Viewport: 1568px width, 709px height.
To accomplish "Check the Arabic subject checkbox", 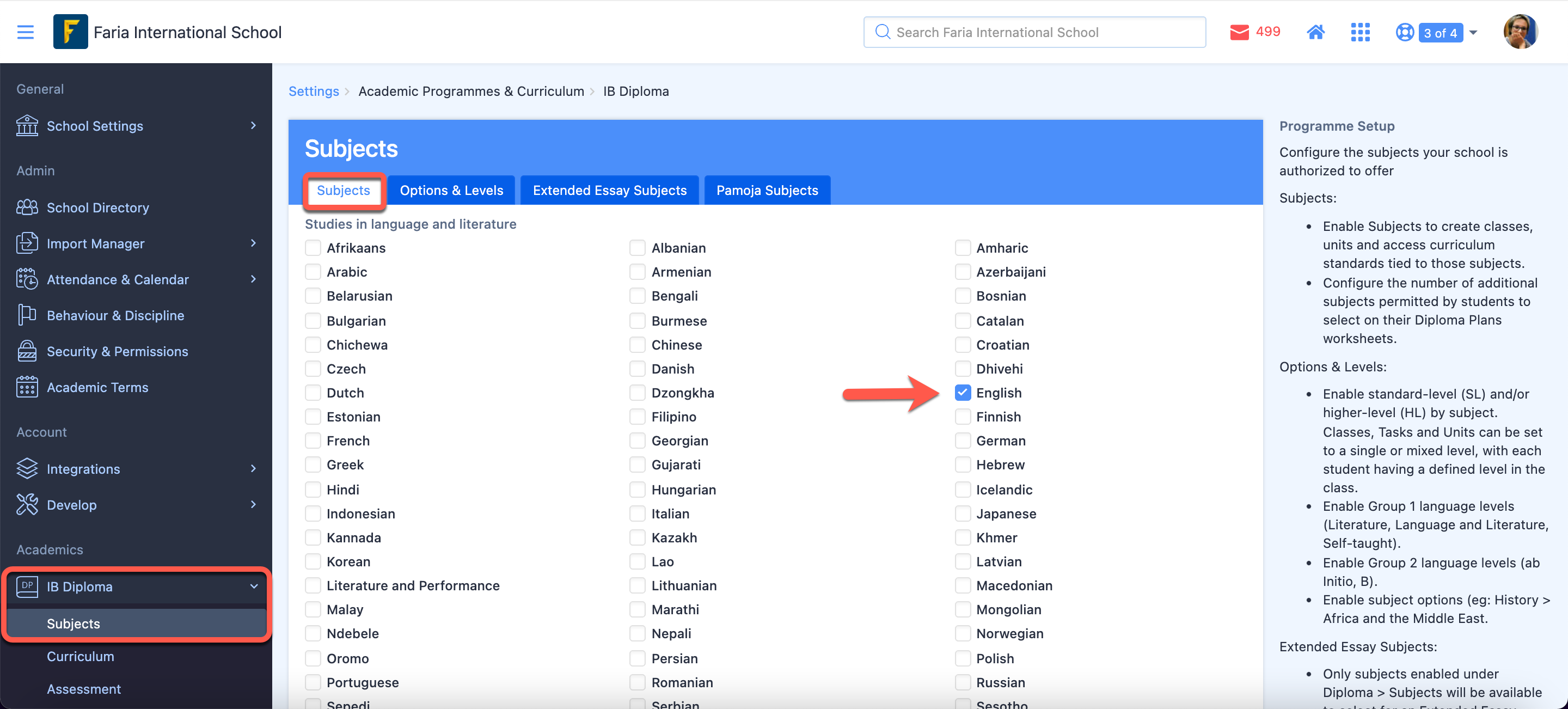I will click(313, 272).
